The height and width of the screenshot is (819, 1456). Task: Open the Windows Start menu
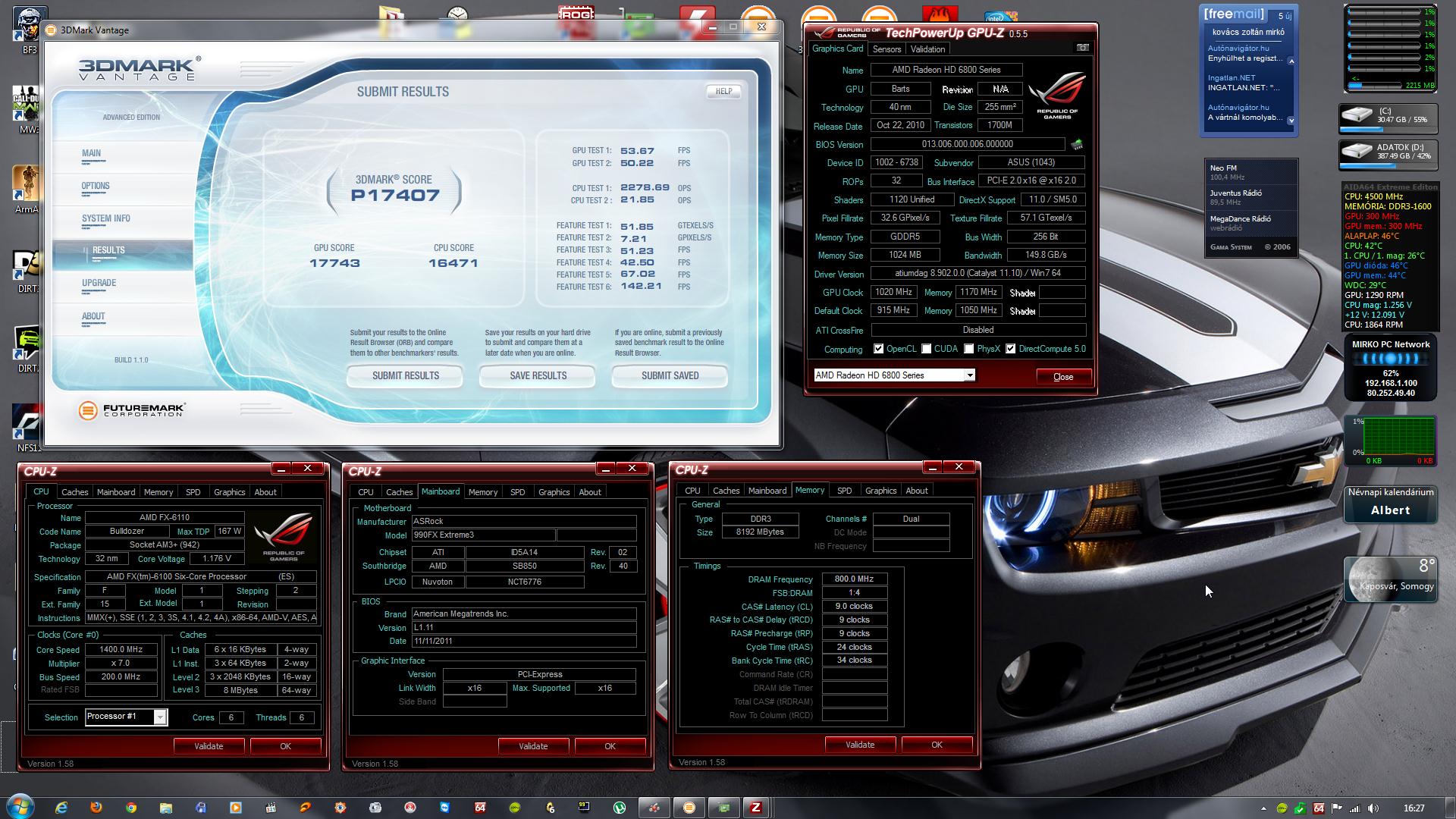pyautogui.click(x=20, y=806)
